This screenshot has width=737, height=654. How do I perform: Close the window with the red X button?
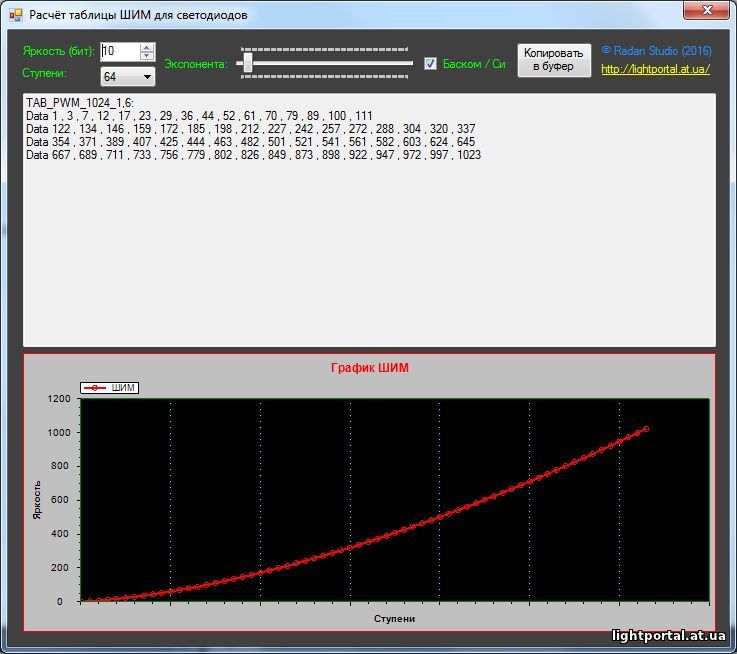click(706, 10)
